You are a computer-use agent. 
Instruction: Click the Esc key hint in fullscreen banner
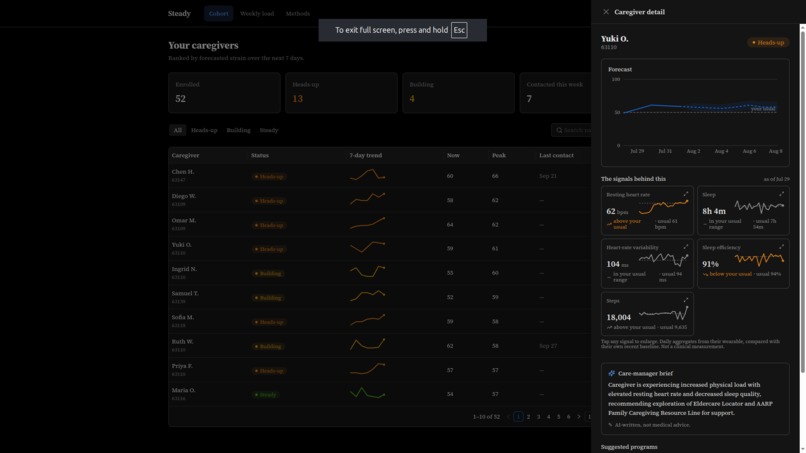(459, 30)
